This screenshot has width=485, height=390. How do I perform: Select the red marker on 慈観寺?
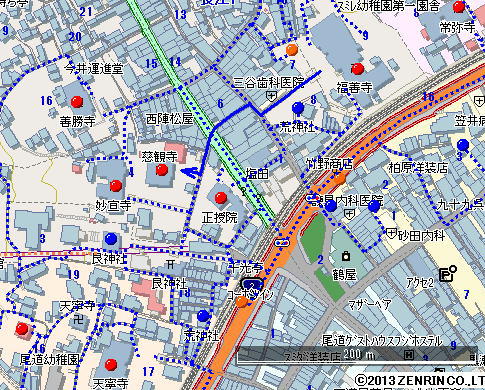pos(162,170)
